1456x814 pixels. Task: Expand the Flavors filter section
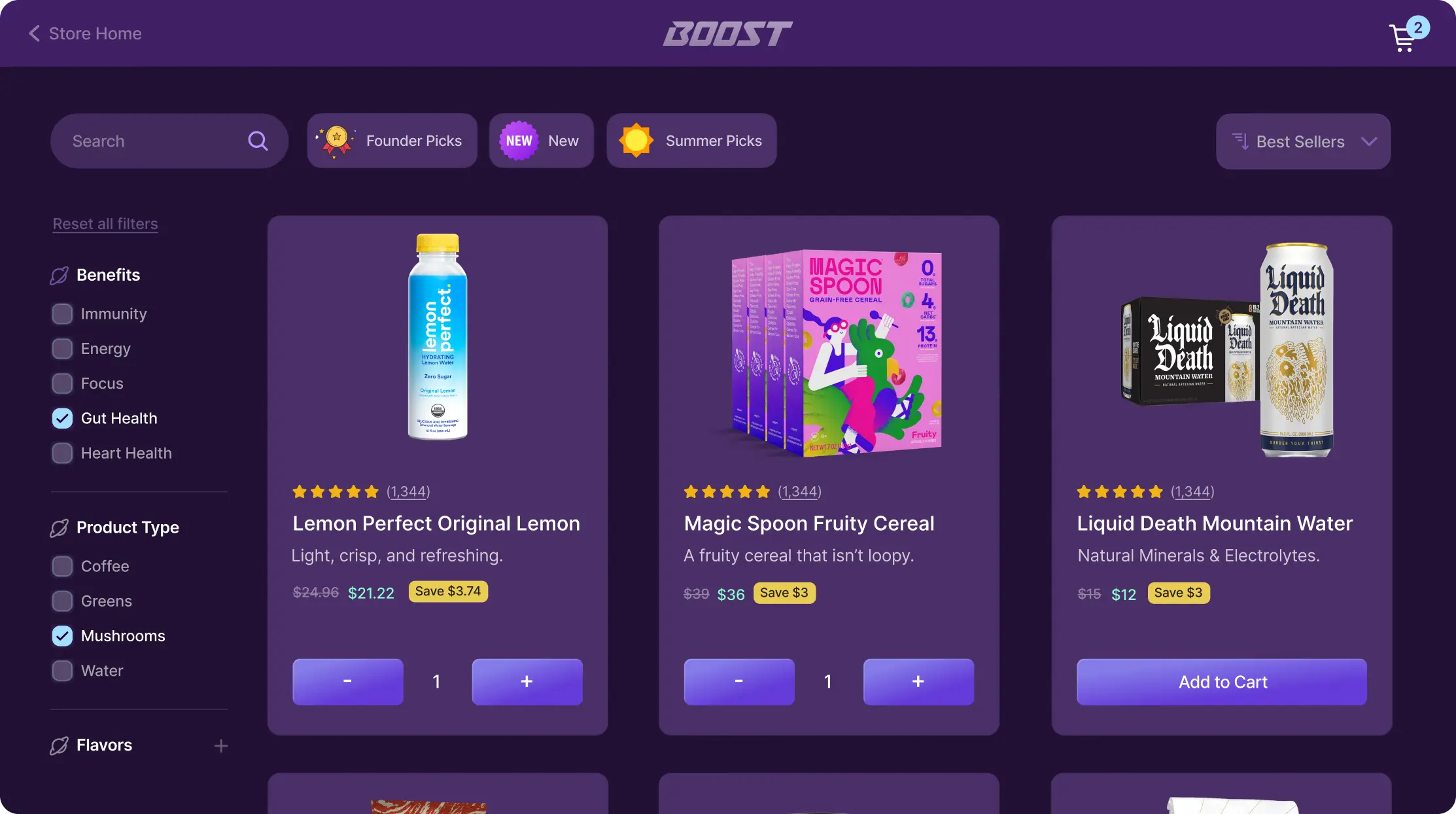coord(221,746)
